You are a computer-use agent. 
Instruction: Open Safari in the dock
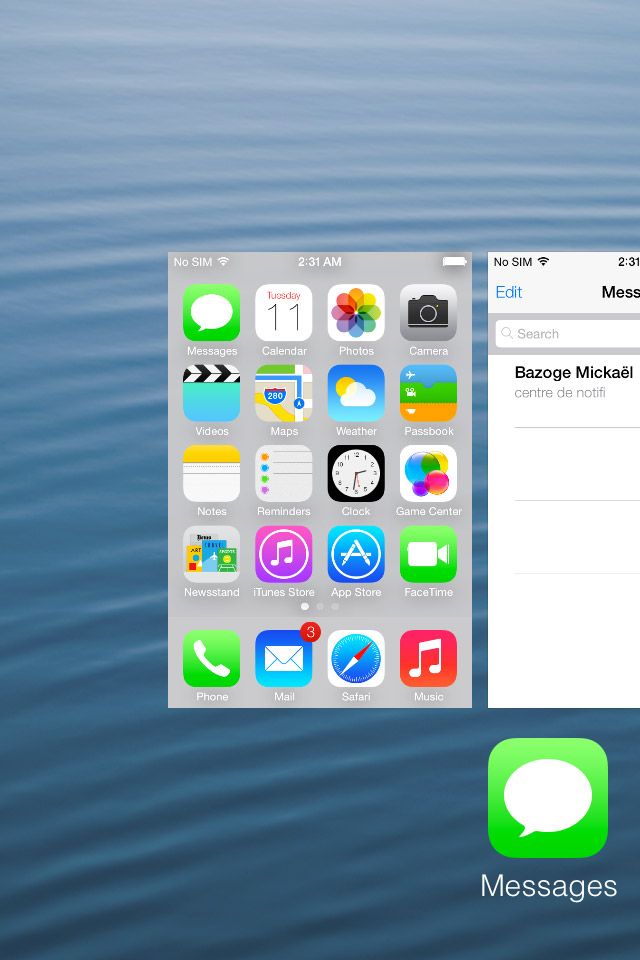(x=356, y=658)
